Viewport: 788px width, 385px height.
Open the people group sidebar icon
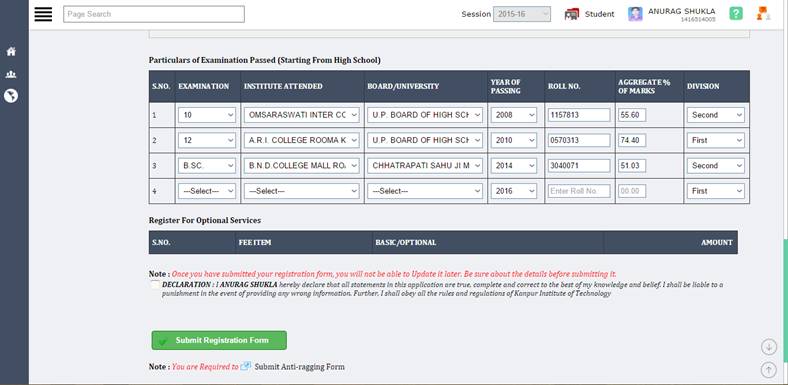click(11, 74)
